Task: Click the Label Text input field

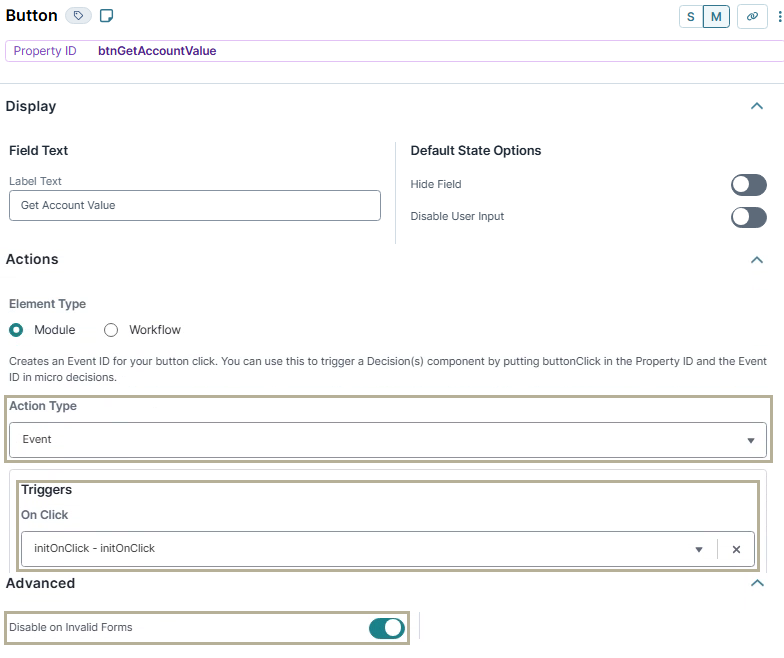Action: click(194, 206)
